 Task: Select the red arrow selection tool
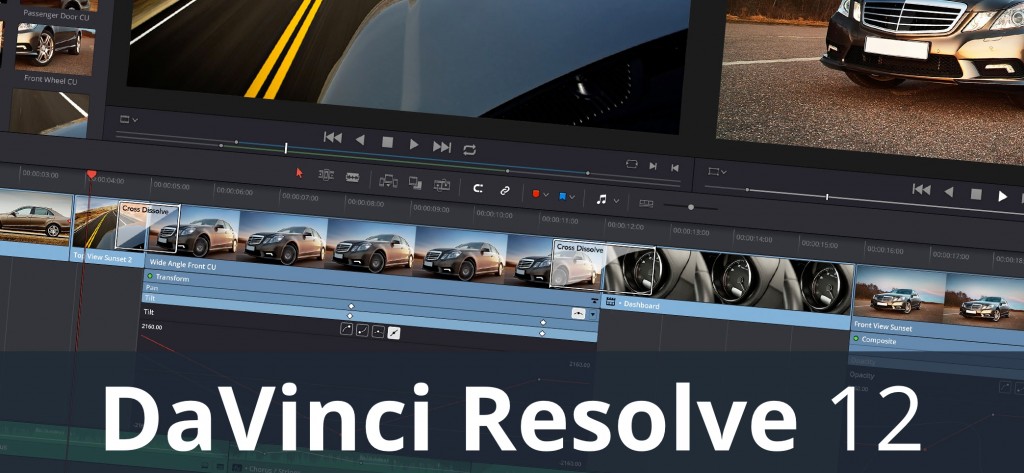pyautogui.click(x=299, y=173)
